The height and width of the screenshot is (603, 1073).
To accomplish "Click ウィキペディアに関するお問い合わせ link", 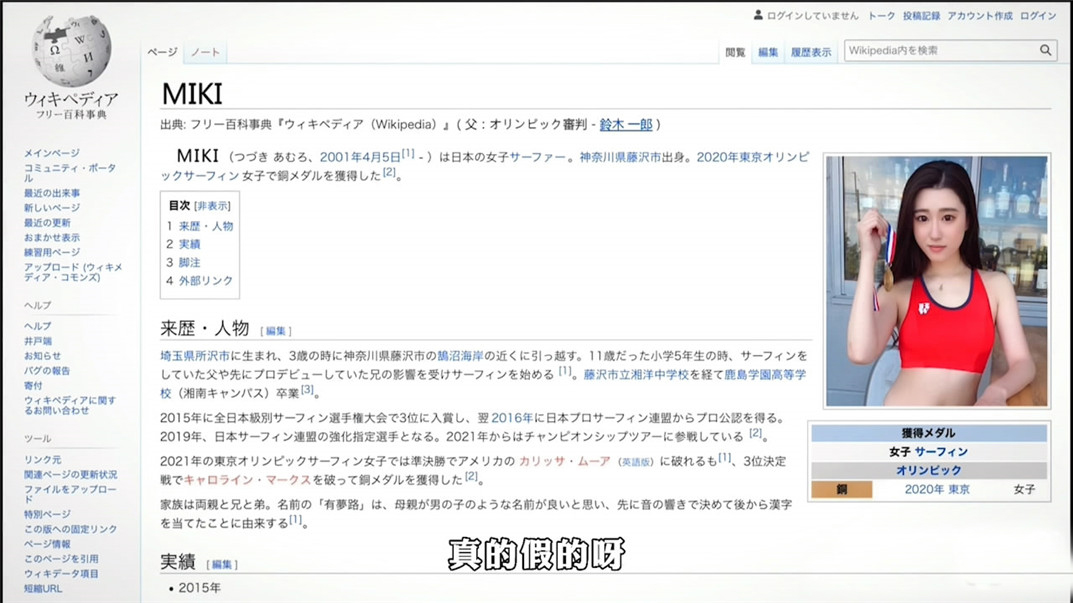I will point(70,405).
